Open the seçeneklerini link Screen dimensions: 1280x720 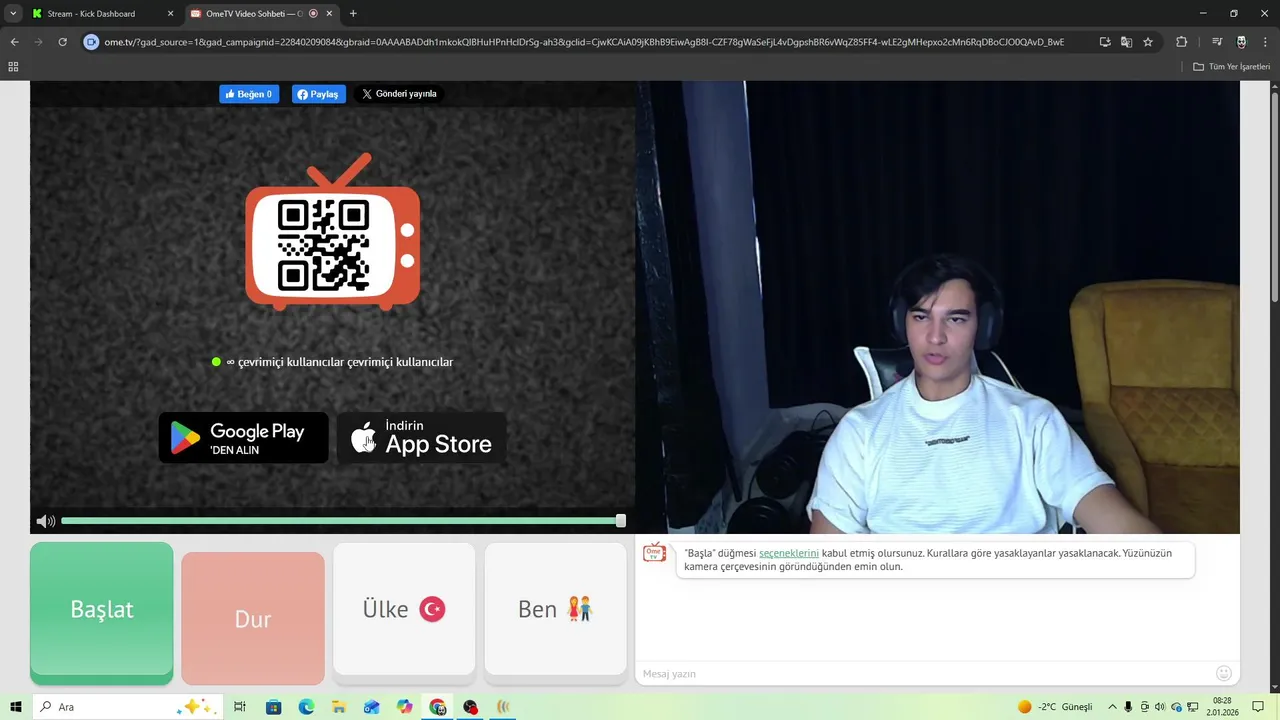[x=789, y=553]
